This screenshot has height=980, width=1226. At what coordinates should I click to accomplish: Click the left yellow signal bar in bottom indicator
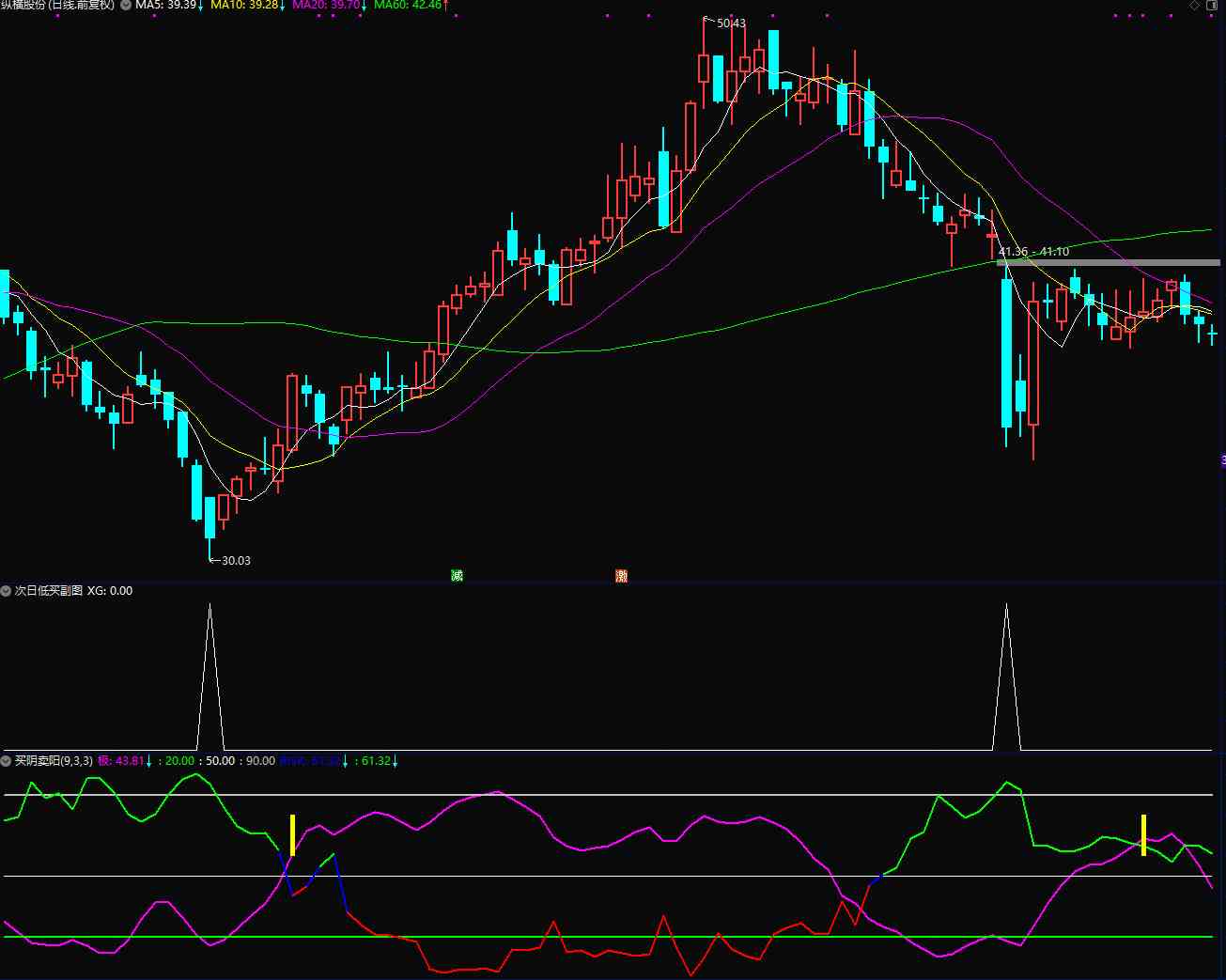(x=292, y=834)
